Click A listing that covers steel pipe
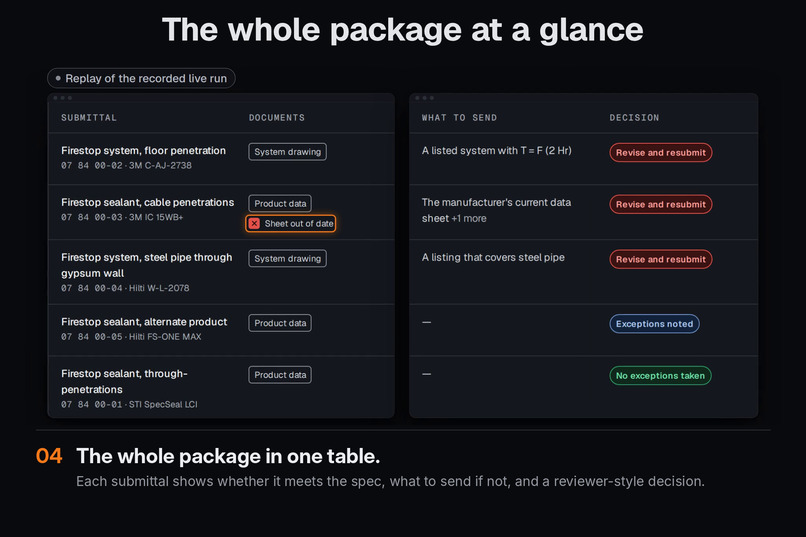806x537 pixels. pos(493,257)
